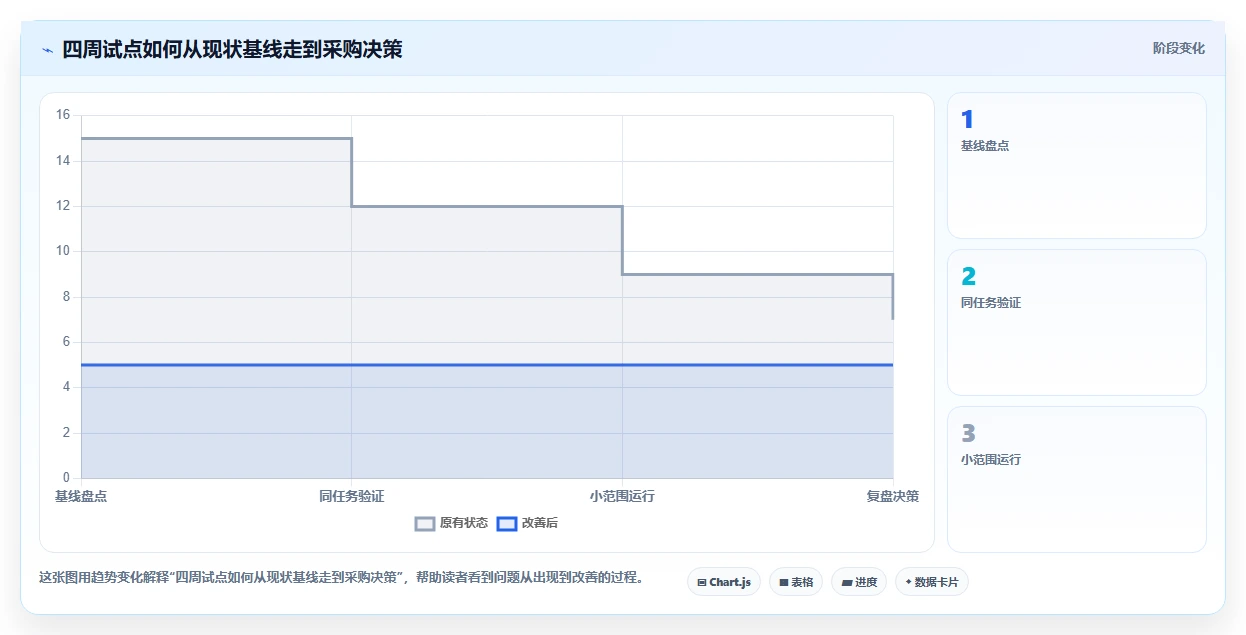Click y-axis value 8
This screenshot has height=635, width=1246.
(x=66, y=297)
